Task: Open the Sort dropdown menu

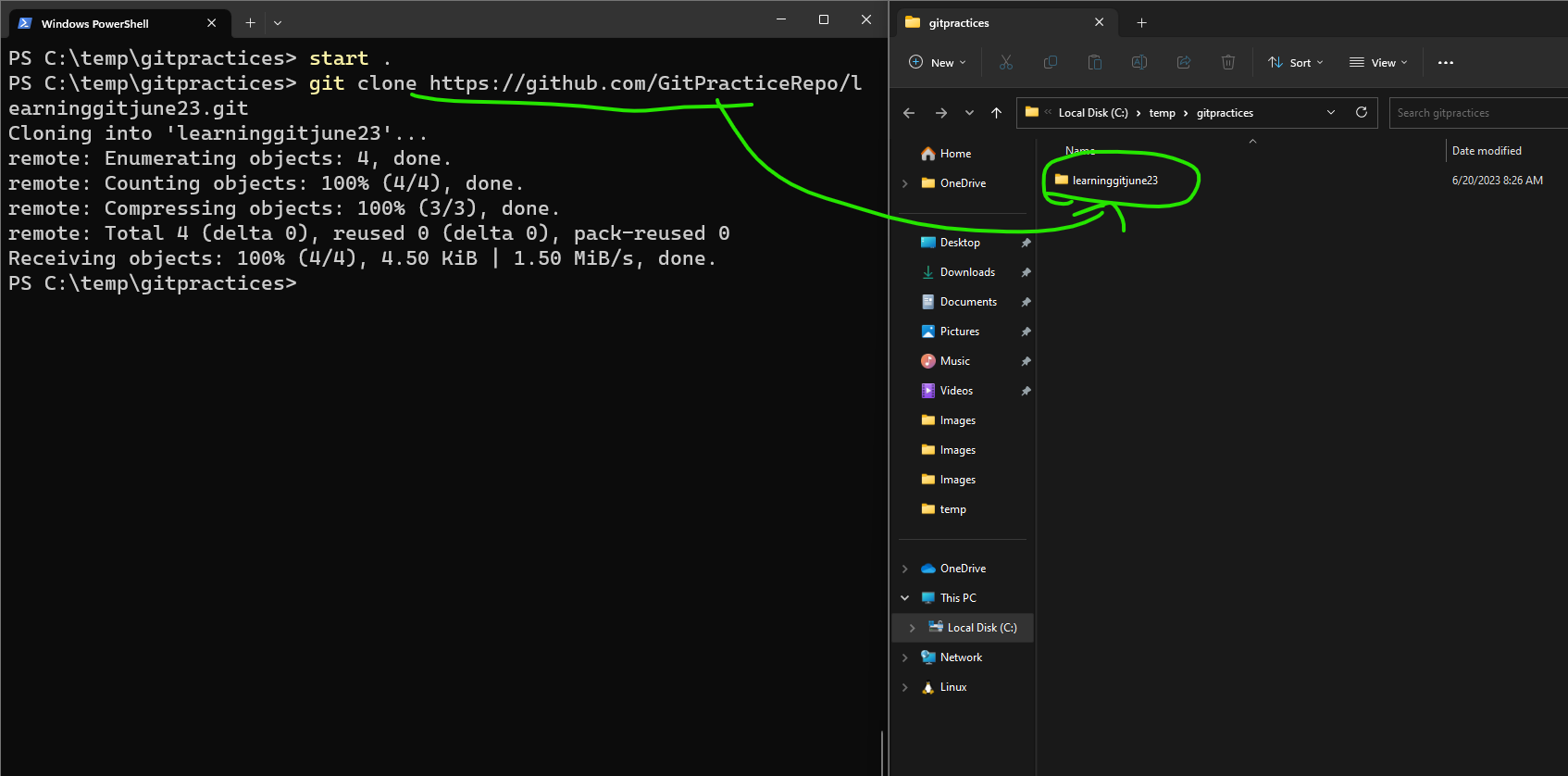Action: pyautogui.click(x=1296, y=62)
